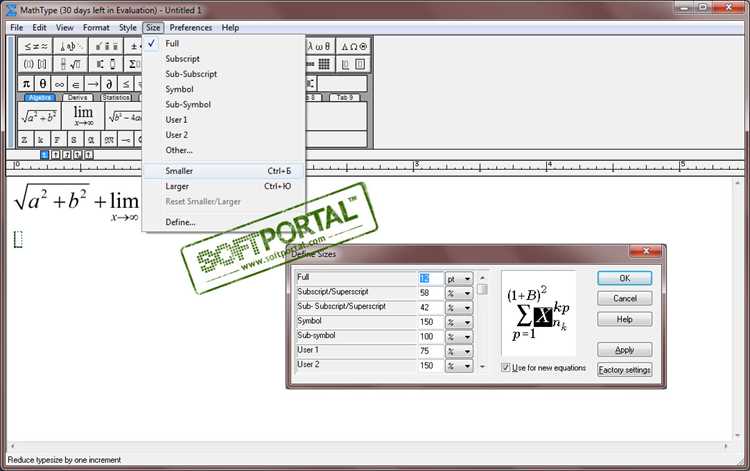Insert the right arrow symbol

click(92, 84)
